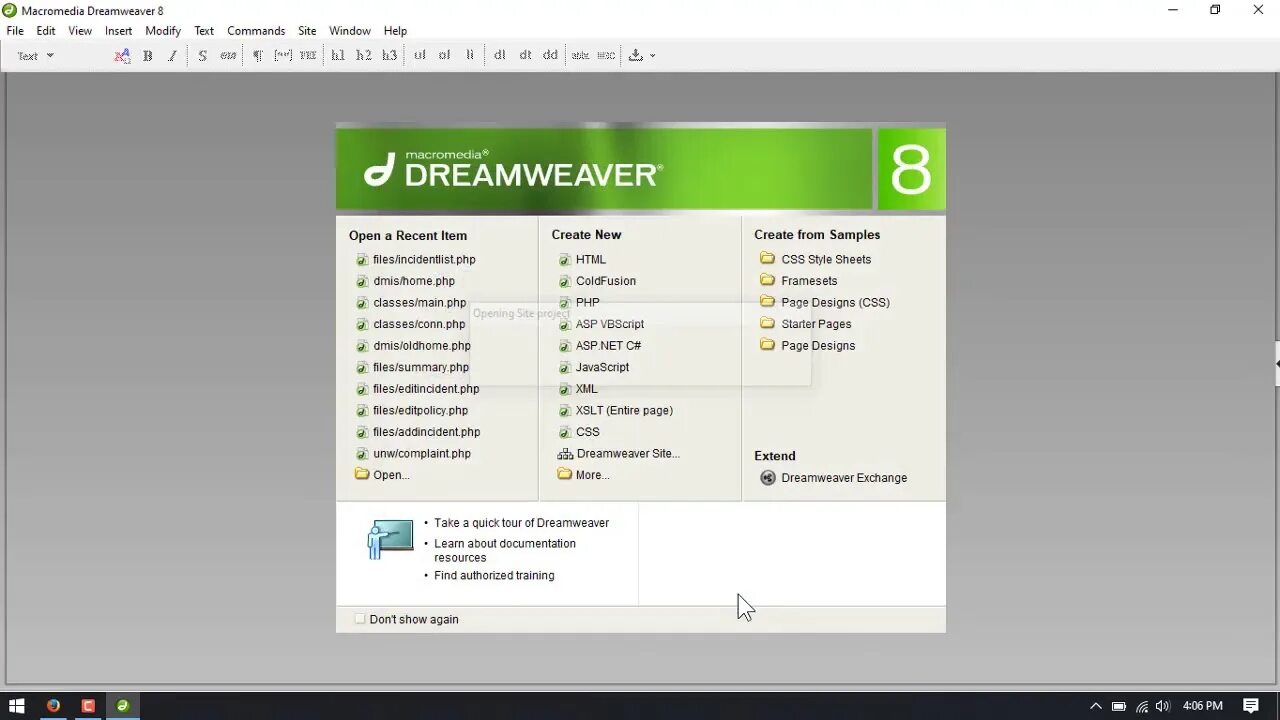Image resolution: width=1280 pixels, height=720 pixels.
Task: Insert an unordered list with ul
Action: (419, 56)
